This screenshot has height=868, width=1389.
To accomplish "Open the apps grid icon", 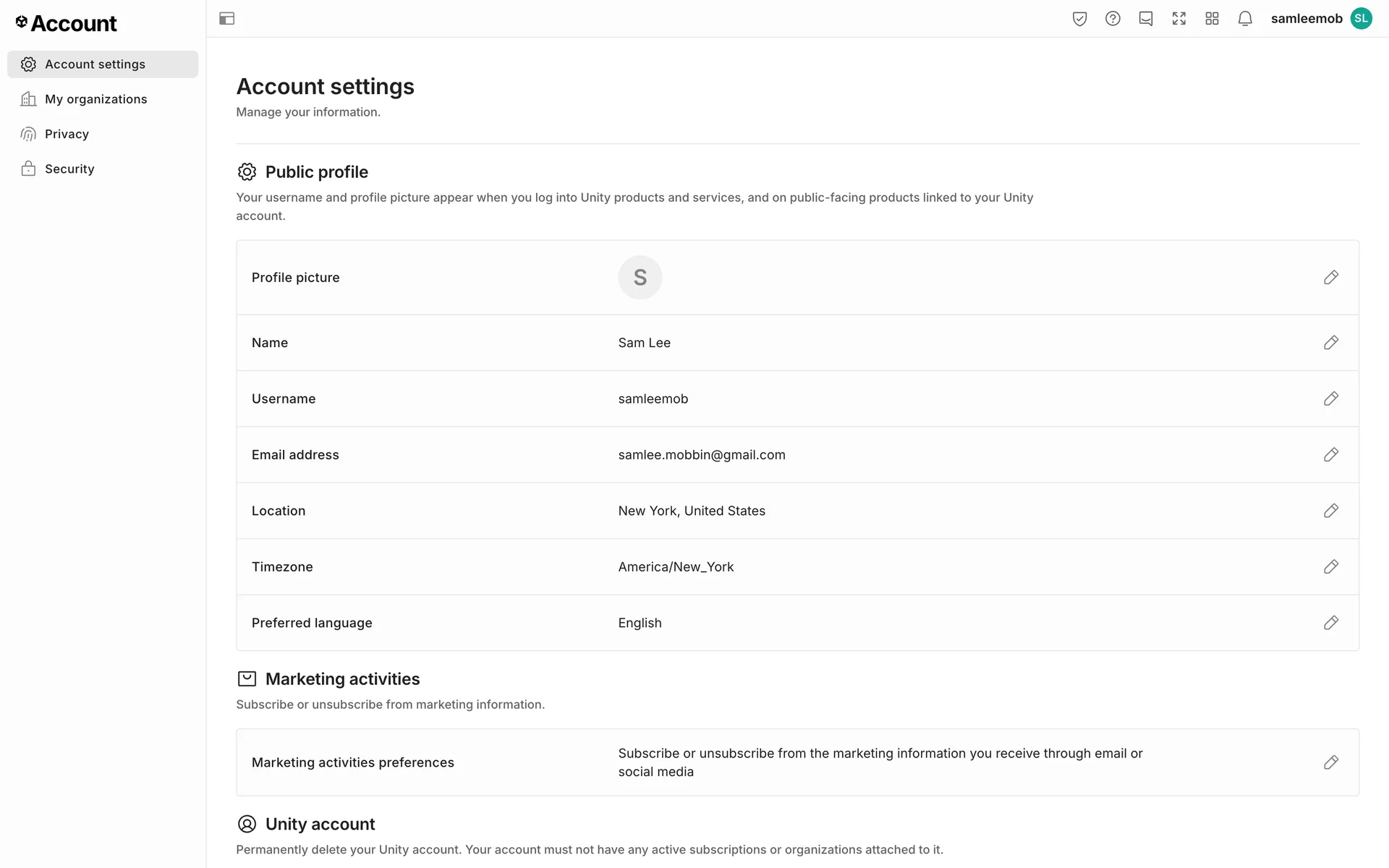I will (x=1212, y=19).
